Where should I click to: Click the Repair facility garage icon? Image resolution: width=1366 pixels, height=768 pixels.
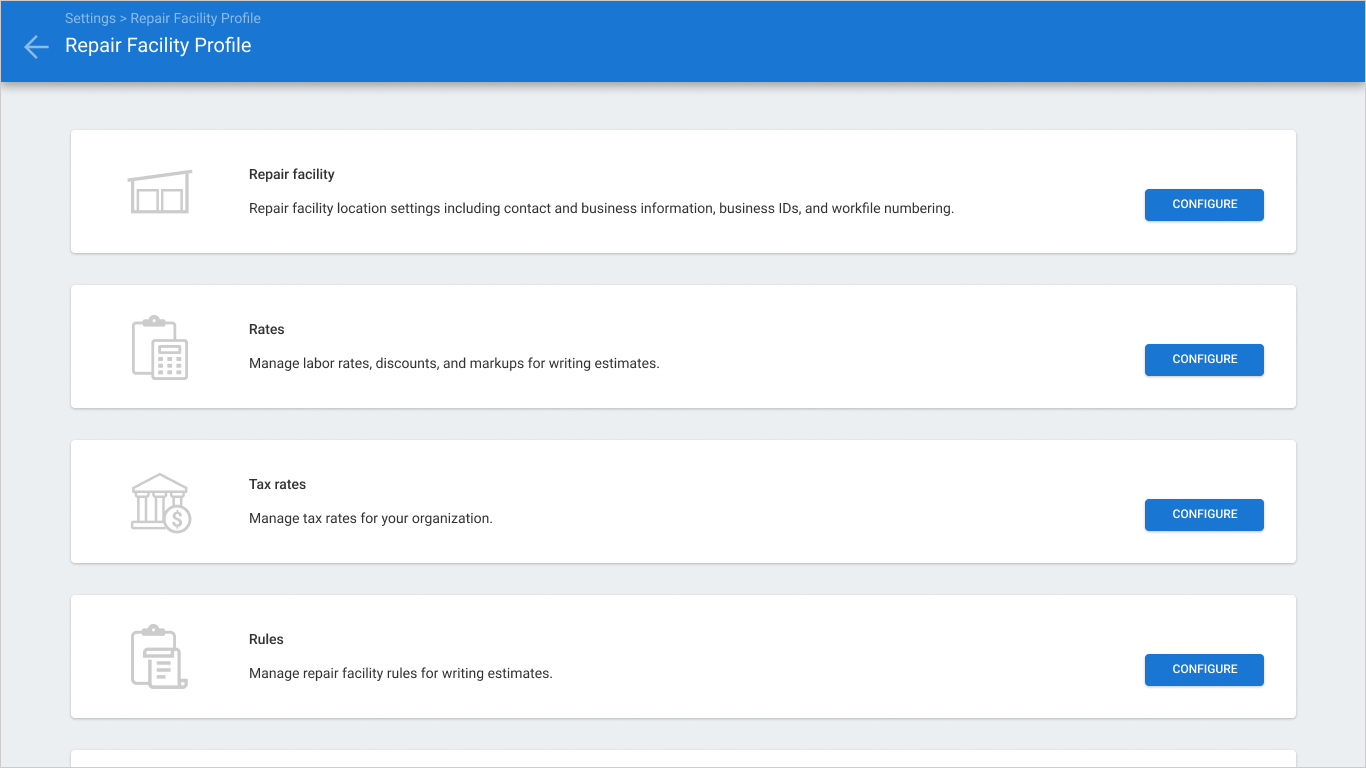point(160,191)
